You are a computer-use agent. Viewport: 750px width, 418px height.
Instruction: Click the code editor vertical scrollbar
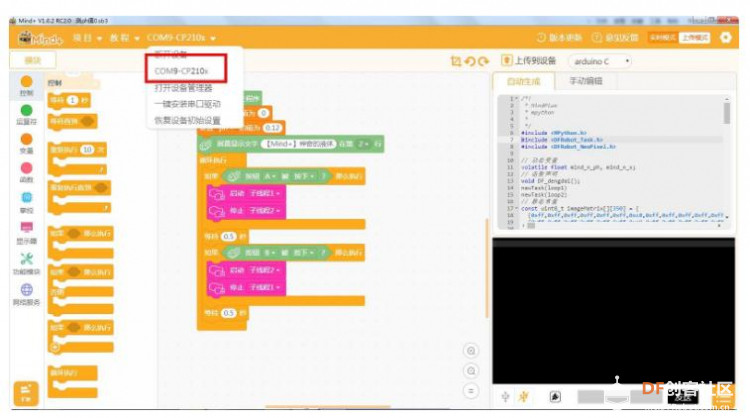[x=727, y=114]
